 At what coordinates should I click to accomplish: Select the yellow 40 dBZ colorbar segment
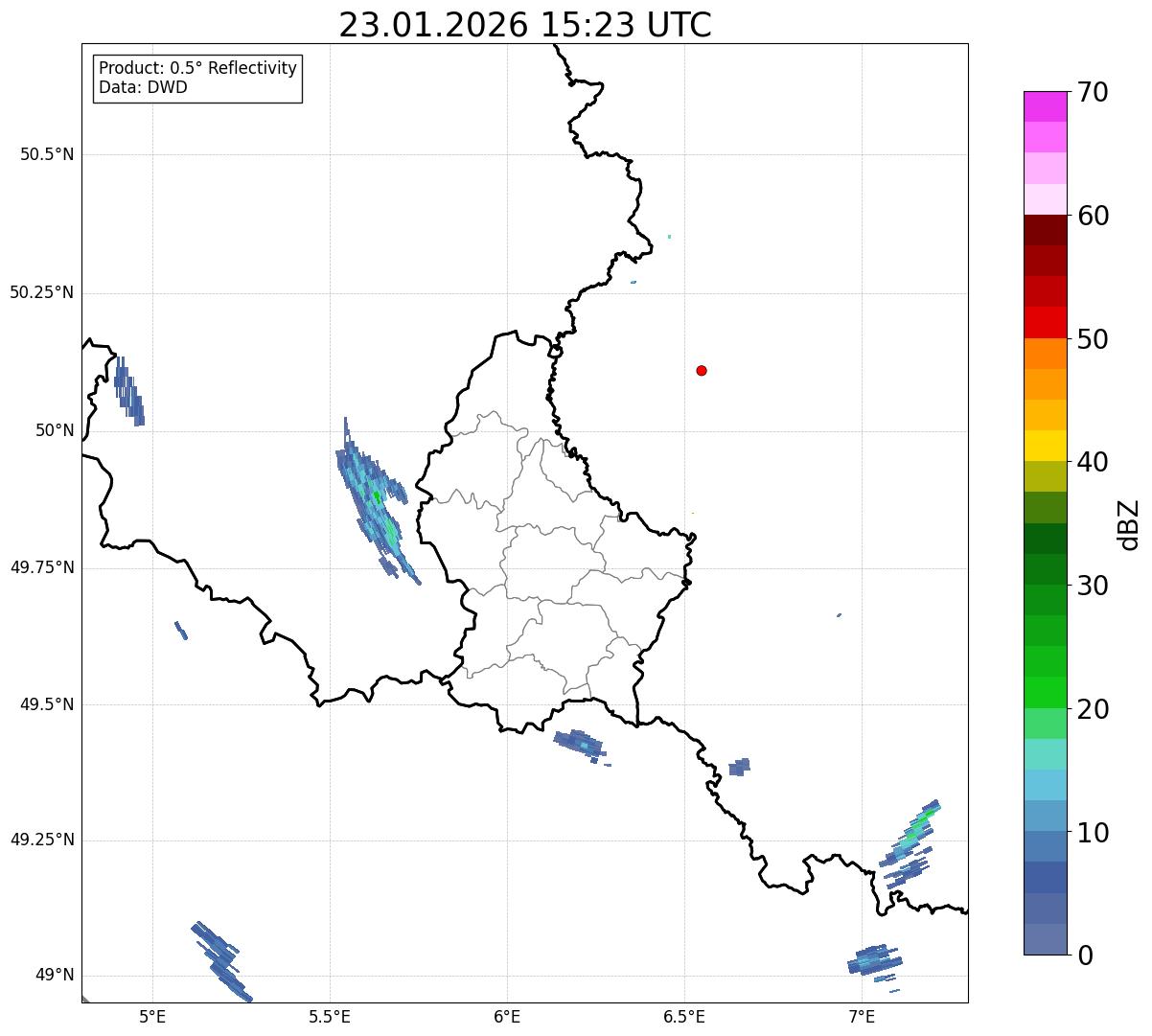(1045, 446)
